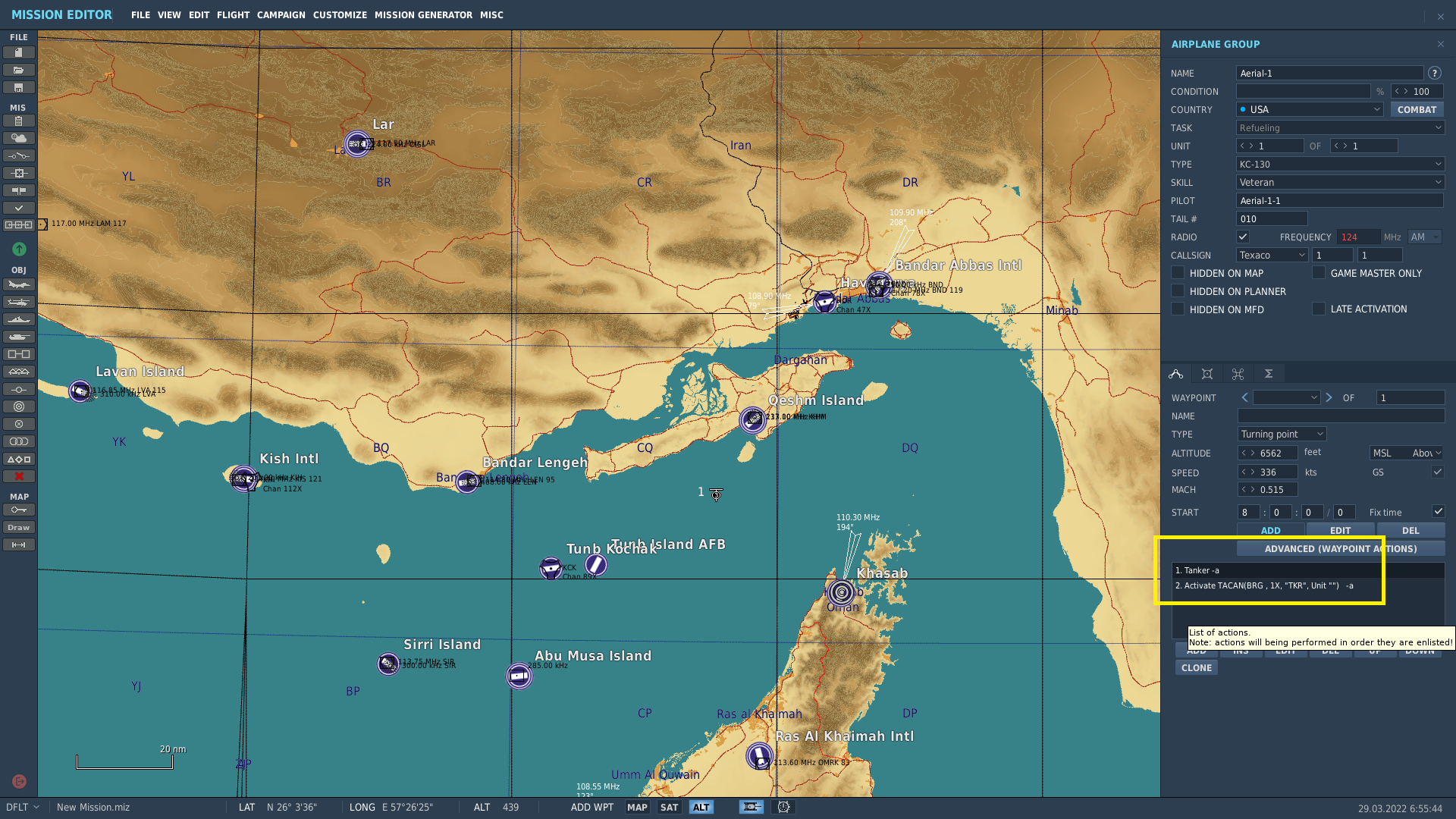This screenshot has width=1456, height=819.
Task: Open the TASK dropdown showing Refueling
Action: coord(1340,127)
